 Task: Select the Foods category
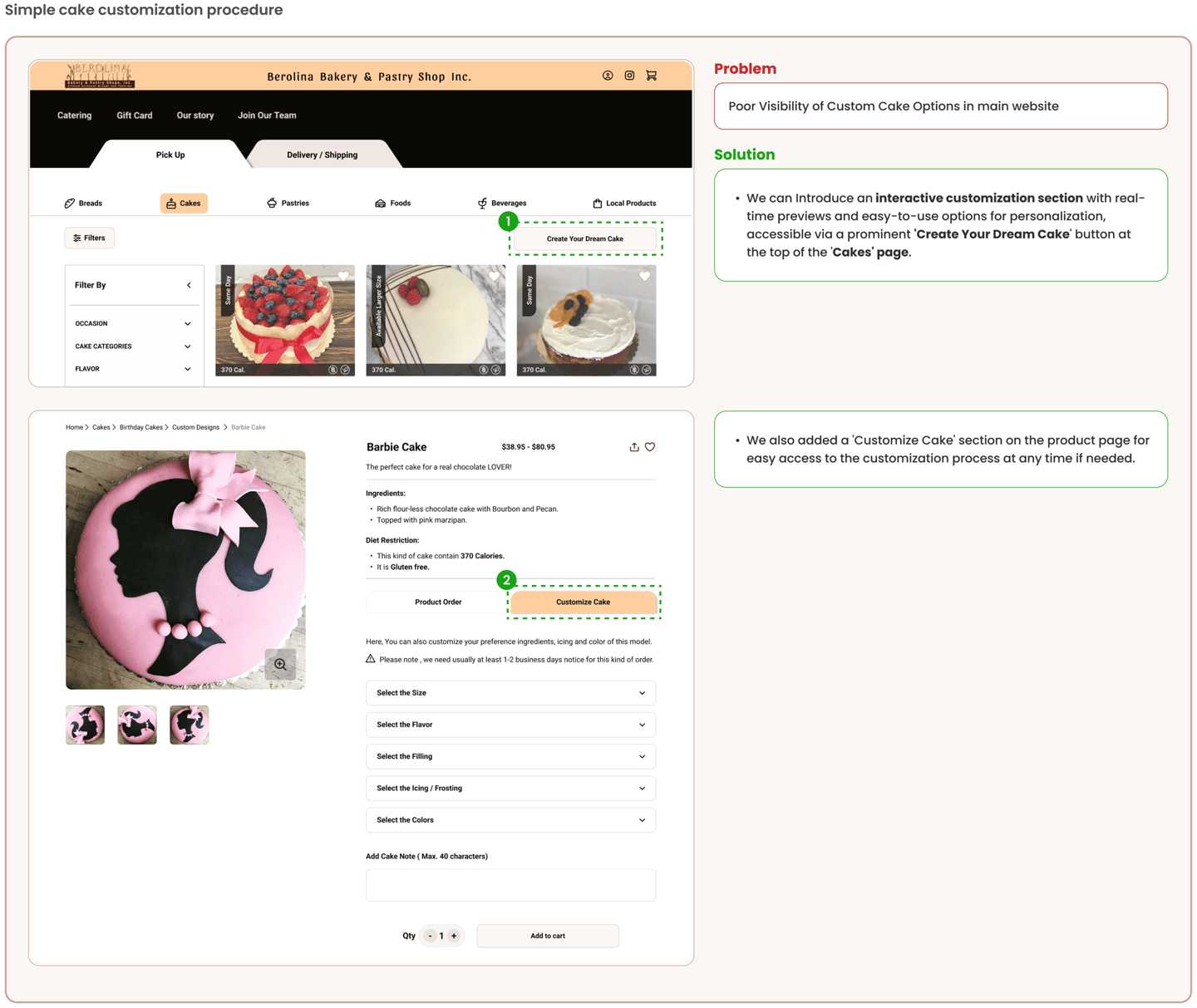(x=393, y=203)
